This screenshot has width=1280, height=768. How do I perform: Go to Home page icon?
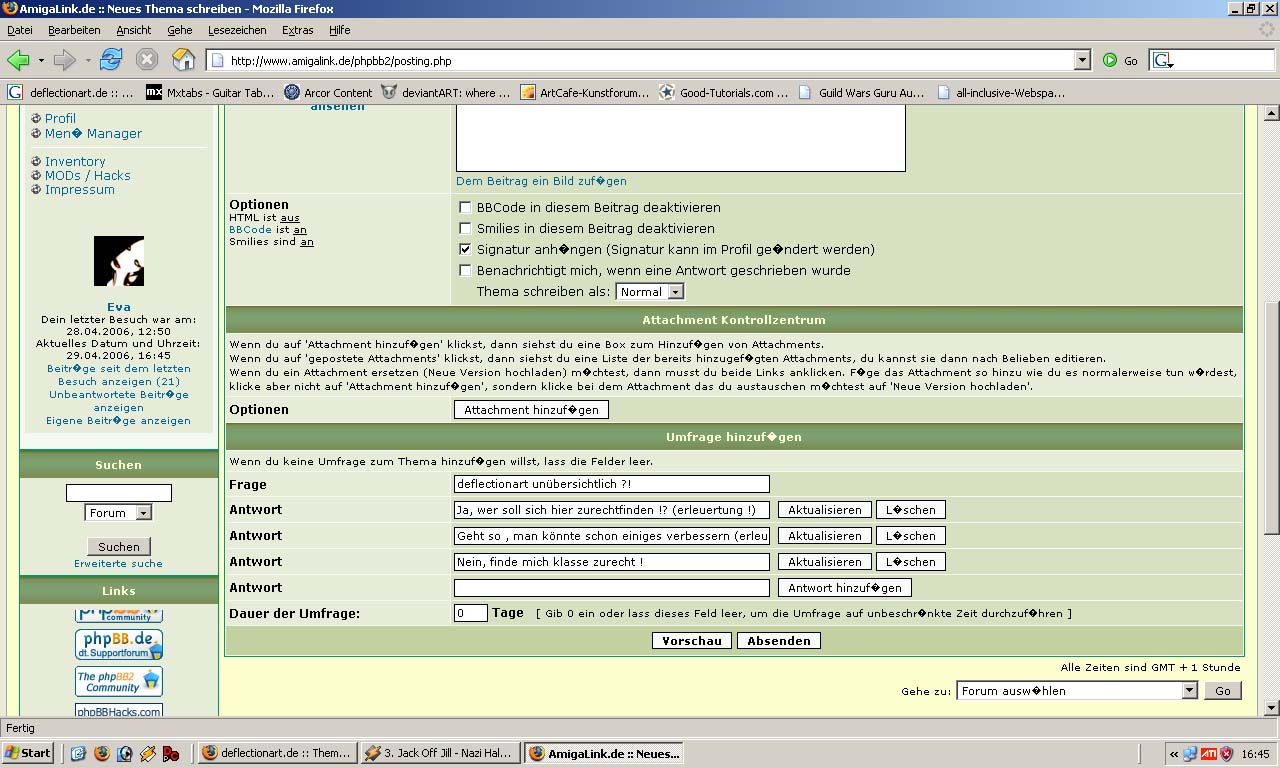(183, 60)
